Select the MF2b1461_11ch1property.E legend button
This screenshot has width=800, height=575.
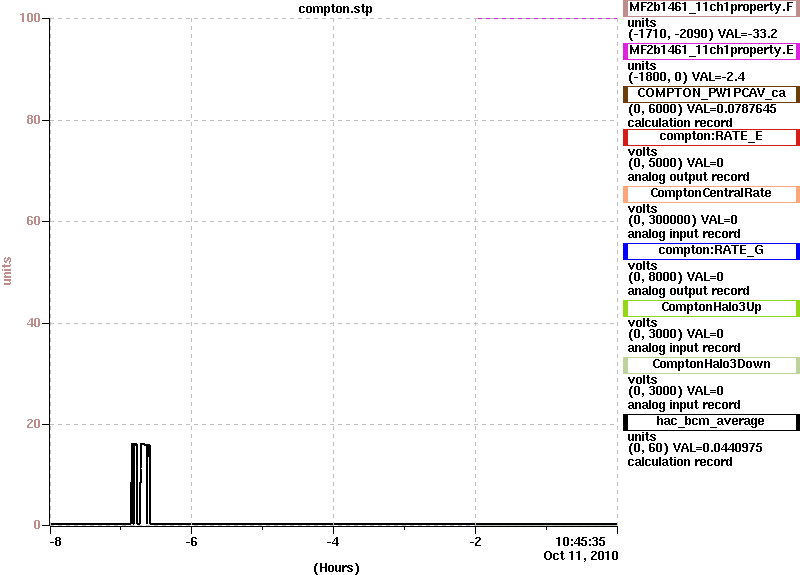711,51
